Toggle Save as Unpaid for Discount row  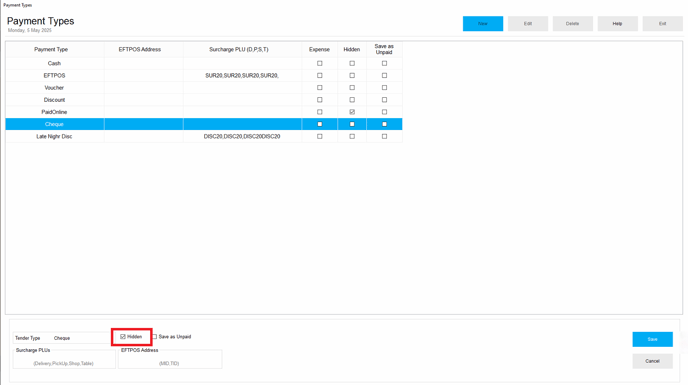point(384,100)
